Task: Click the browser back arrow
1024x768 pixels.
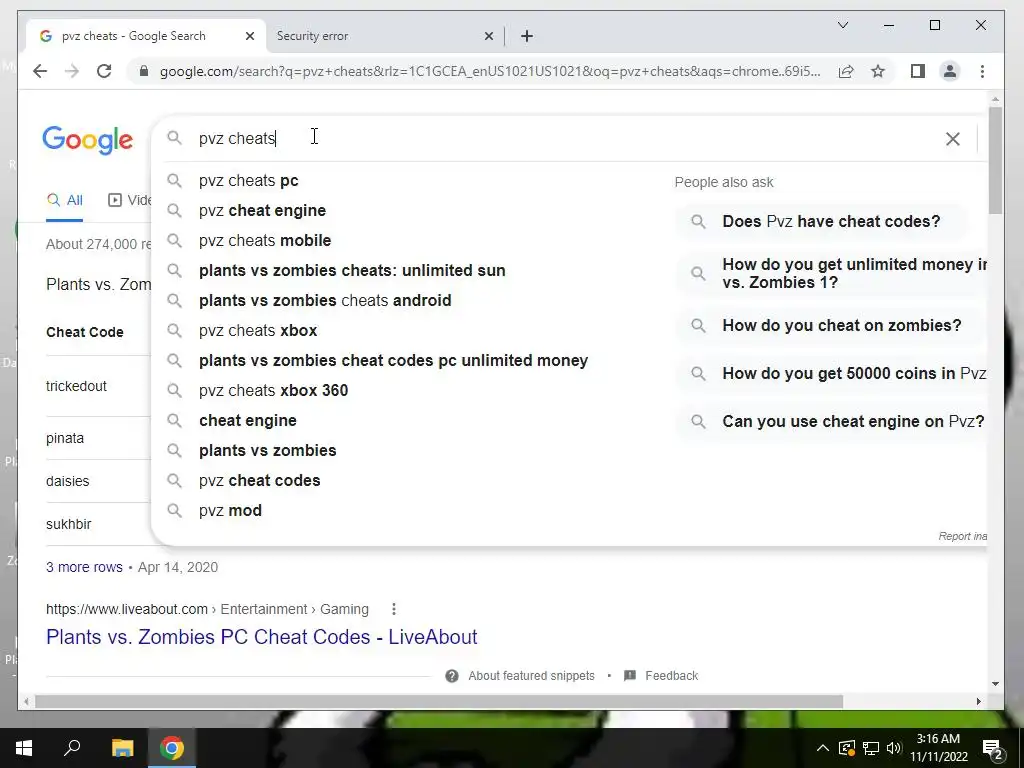Action: point(40,71)
